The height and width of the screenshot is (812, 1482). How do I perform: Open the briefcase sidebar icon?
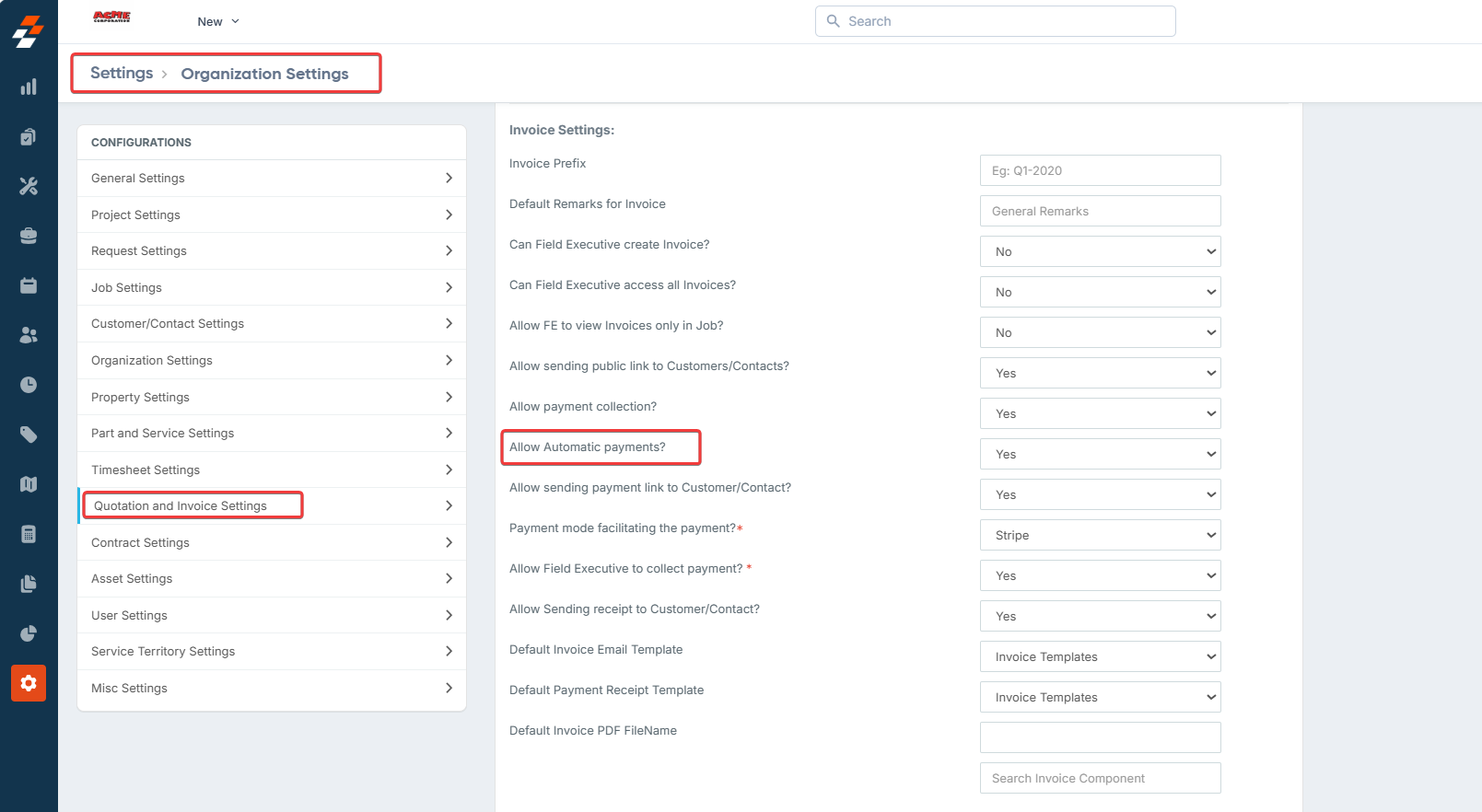point(29,236)
